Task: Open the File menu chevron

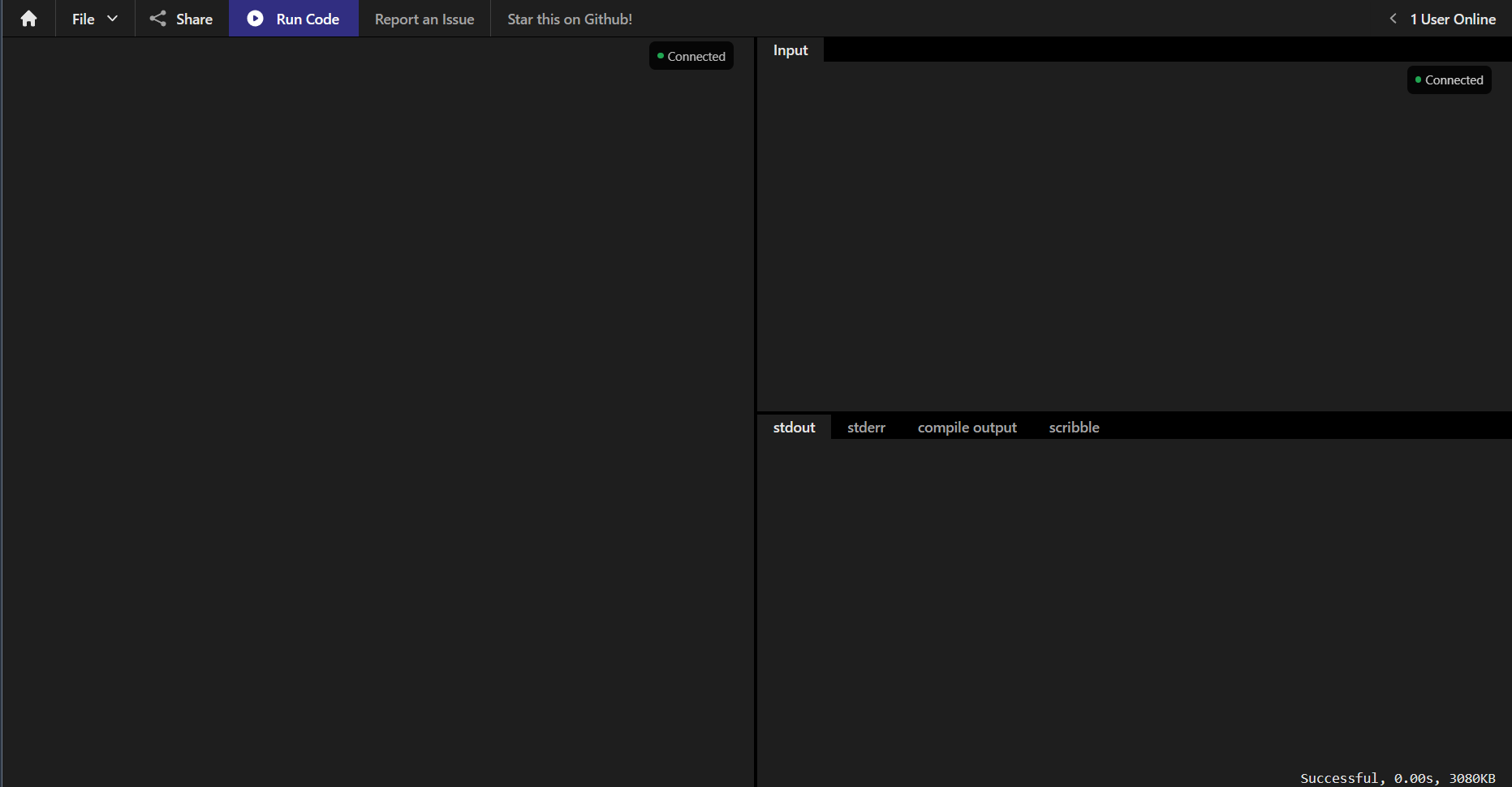Action: click(x=113, y=18)
